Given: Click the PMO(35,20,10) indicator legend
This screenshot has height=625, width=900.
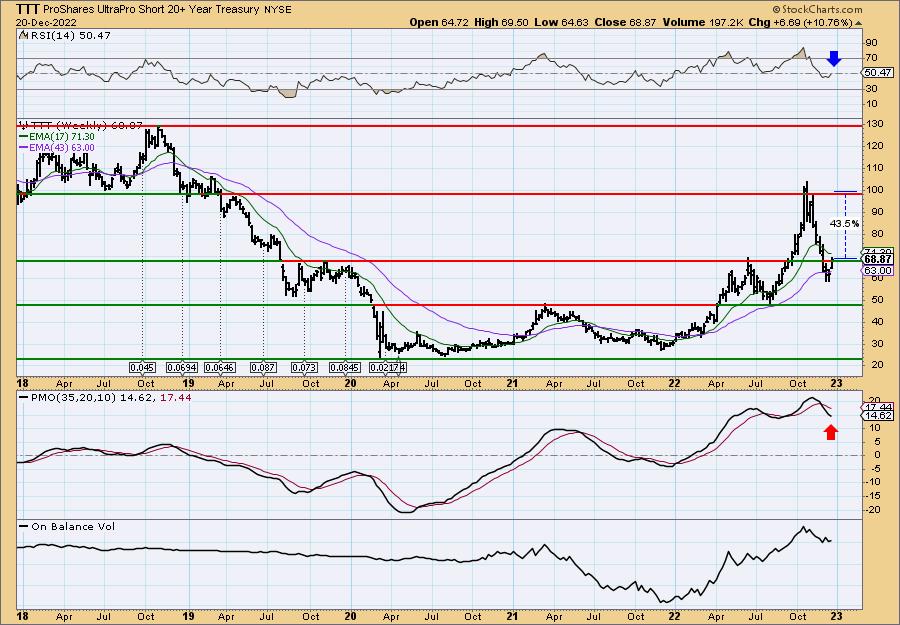Looking at the screenshot, I should coord(112,397).
